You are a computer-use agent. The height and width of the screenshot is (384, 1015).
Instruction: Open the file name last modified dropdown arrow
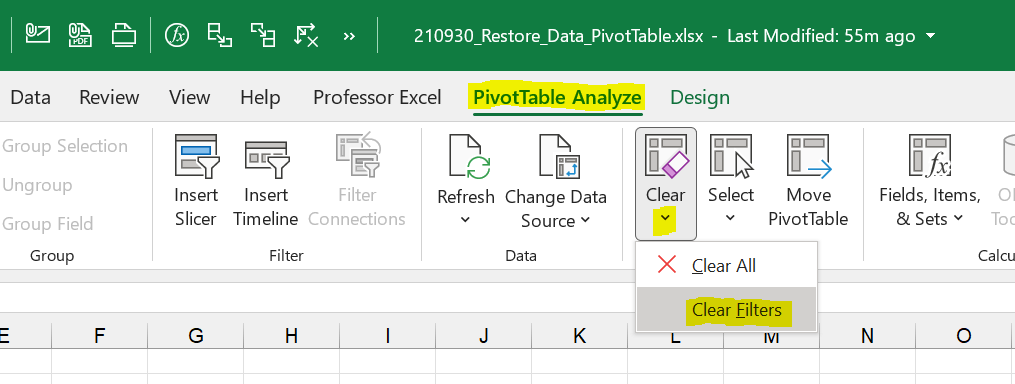[x=931, y=36]
